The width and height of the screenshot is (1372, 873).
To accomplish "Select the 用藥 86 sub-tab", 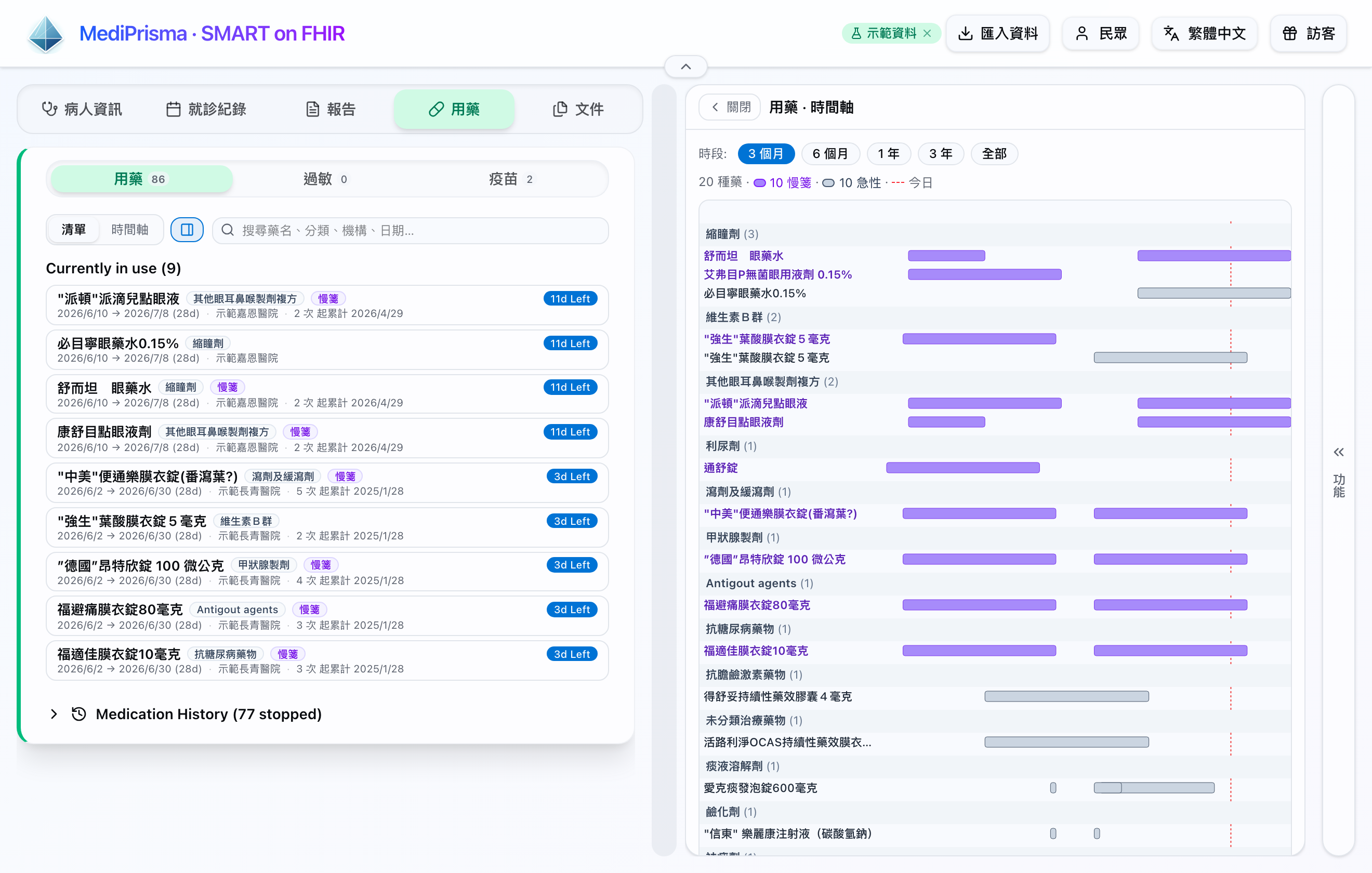I will coord(141,179).
